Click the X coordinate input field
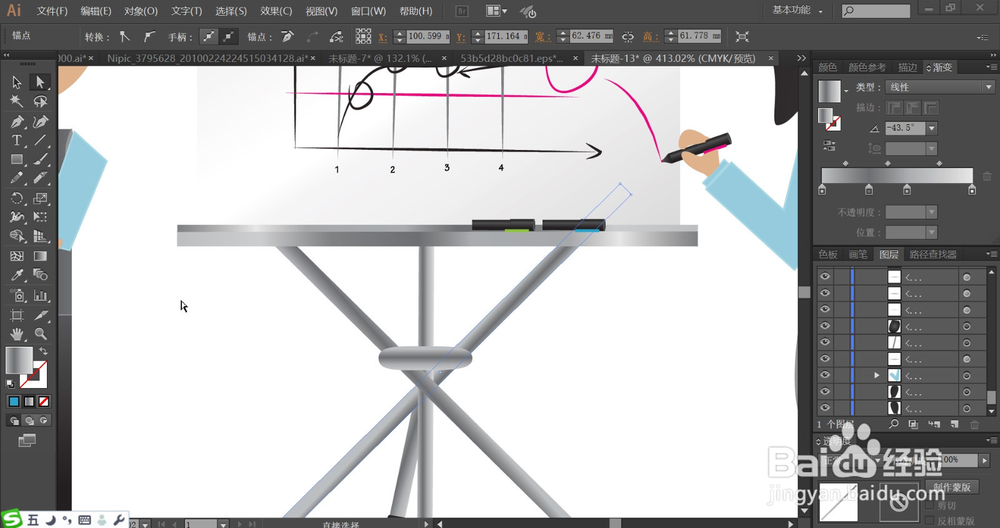1000x528 pixels. 428,36
